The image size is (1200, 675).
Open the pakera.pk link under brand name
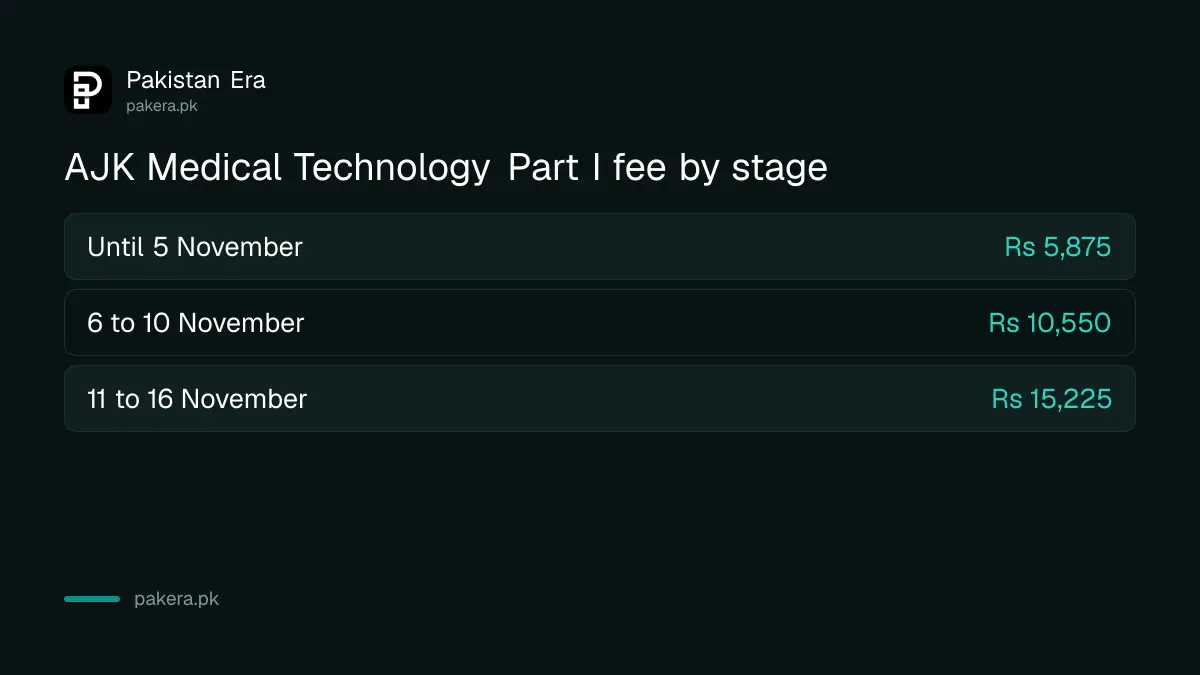point(162,105)
